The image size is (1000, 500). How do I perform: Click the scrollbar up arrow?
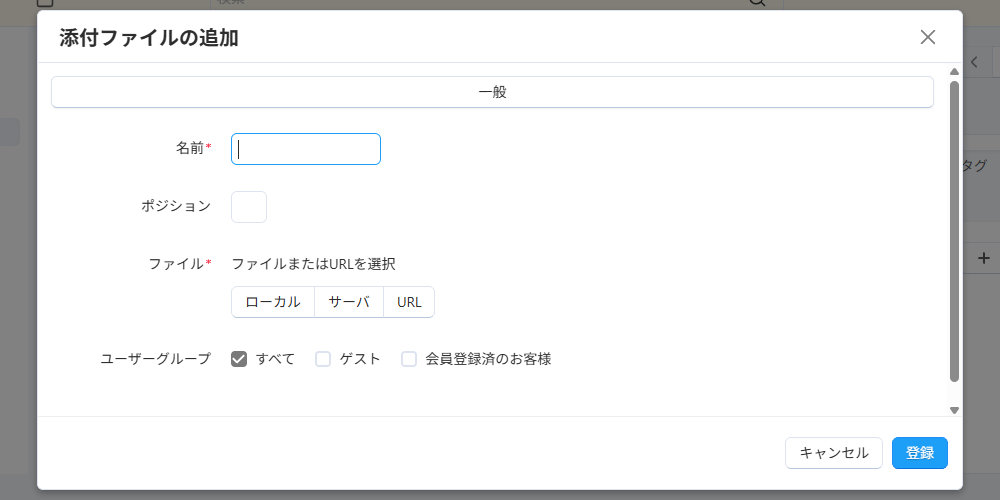954,71
